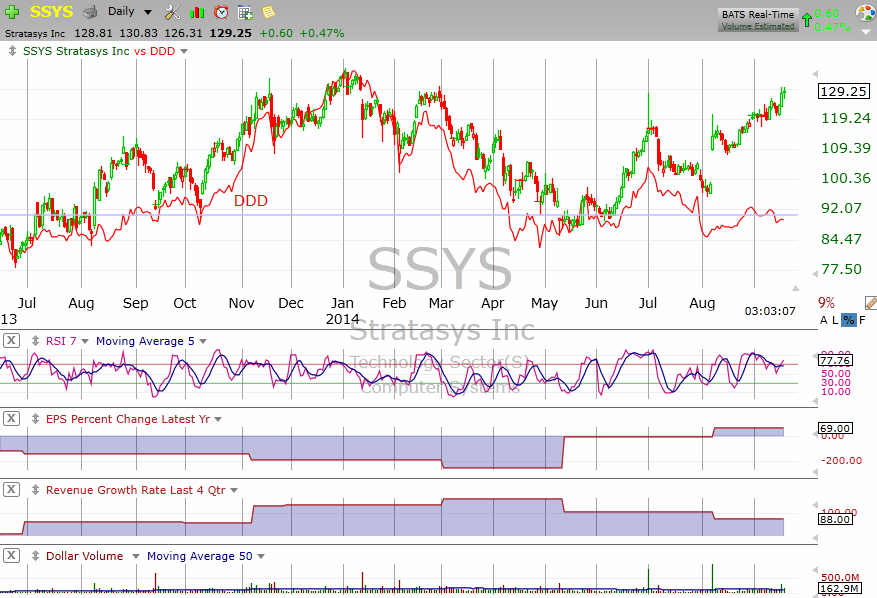This screenshot has width=877, height=598.
Task: Click the 77.76 RSI value box
Action: pos(835,360)
